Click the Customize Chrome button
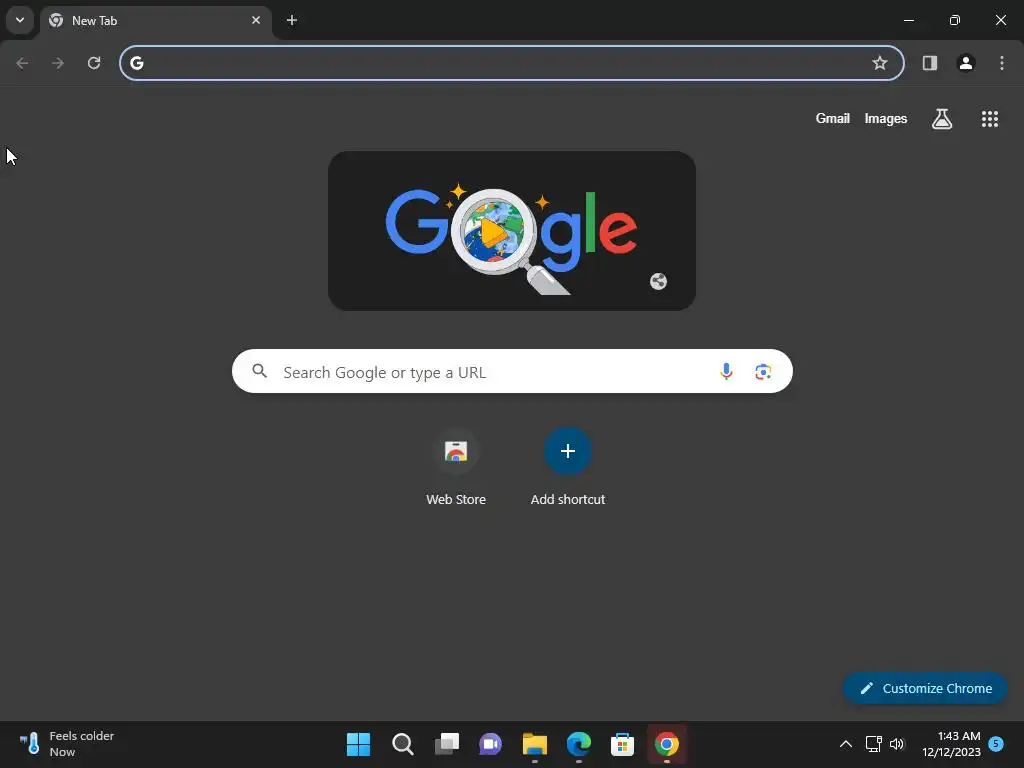Image resolution: width=1024 pixels, height=768 pixels. [x=925, y=688]
